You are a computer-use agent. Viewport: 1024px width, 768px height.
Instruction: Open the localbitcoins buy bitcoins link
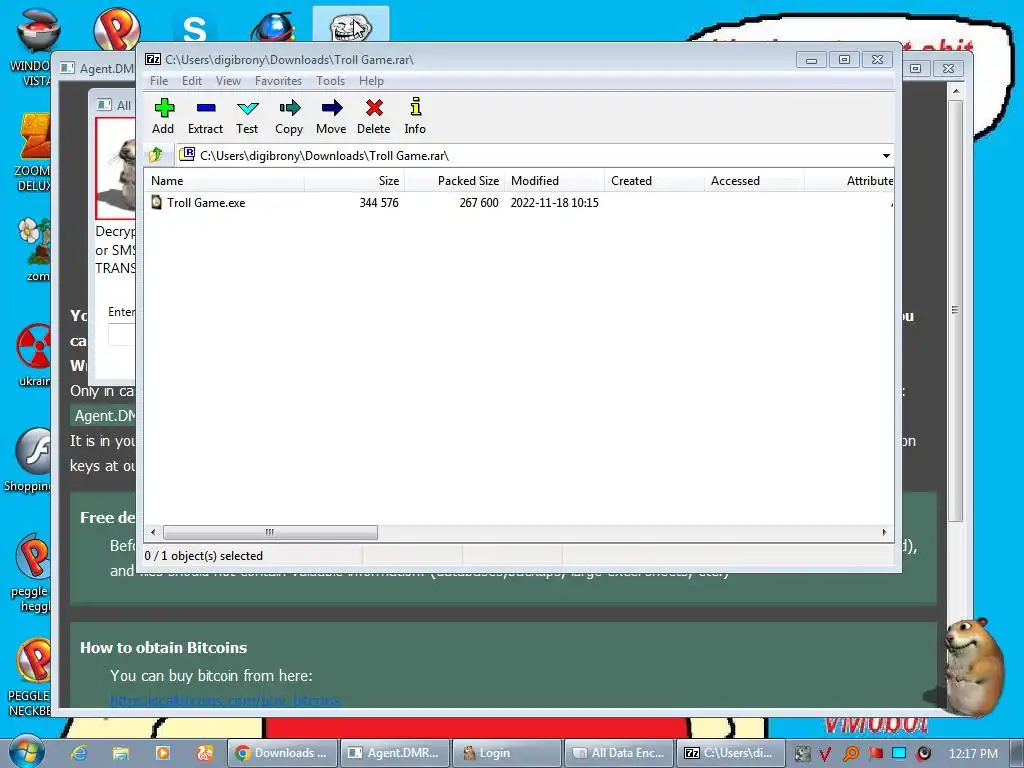(x=225, y=700)
